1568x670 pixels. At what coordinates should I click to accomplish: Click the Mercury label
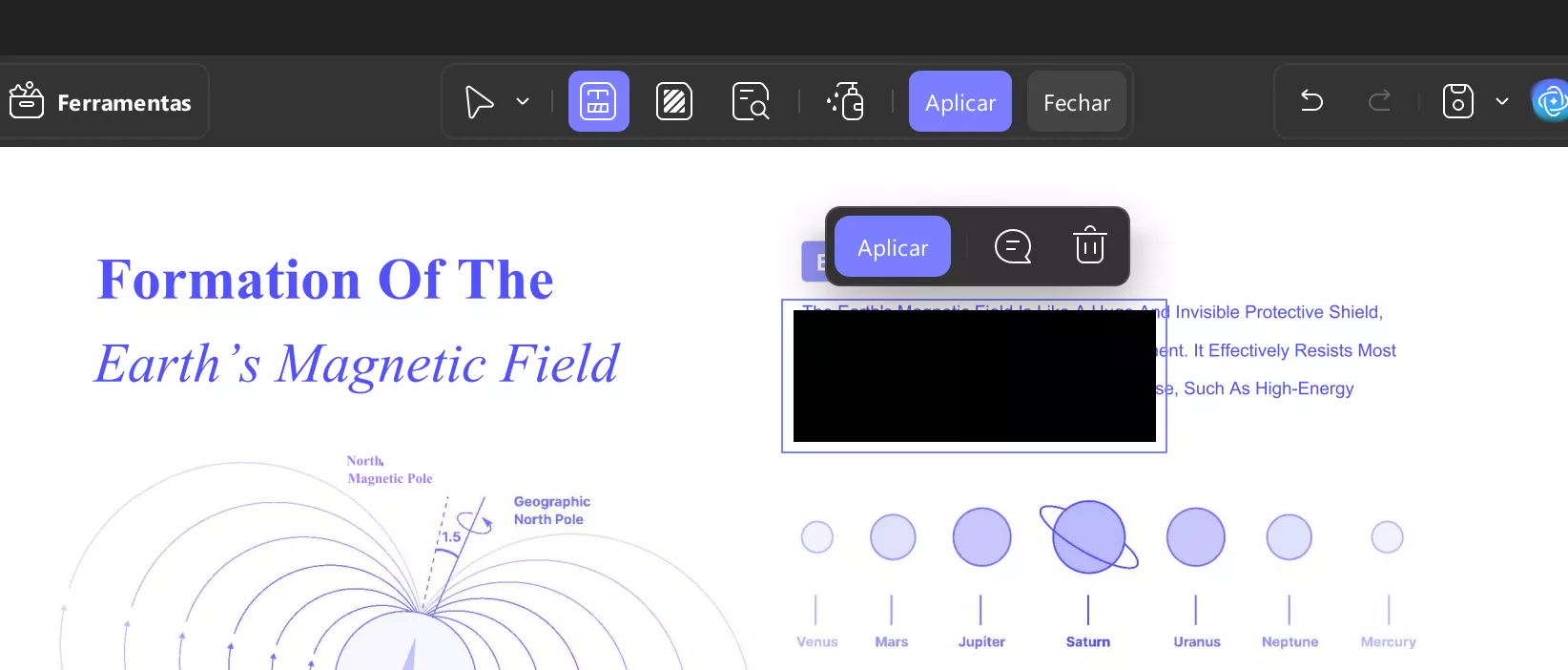click(1388, 641)
